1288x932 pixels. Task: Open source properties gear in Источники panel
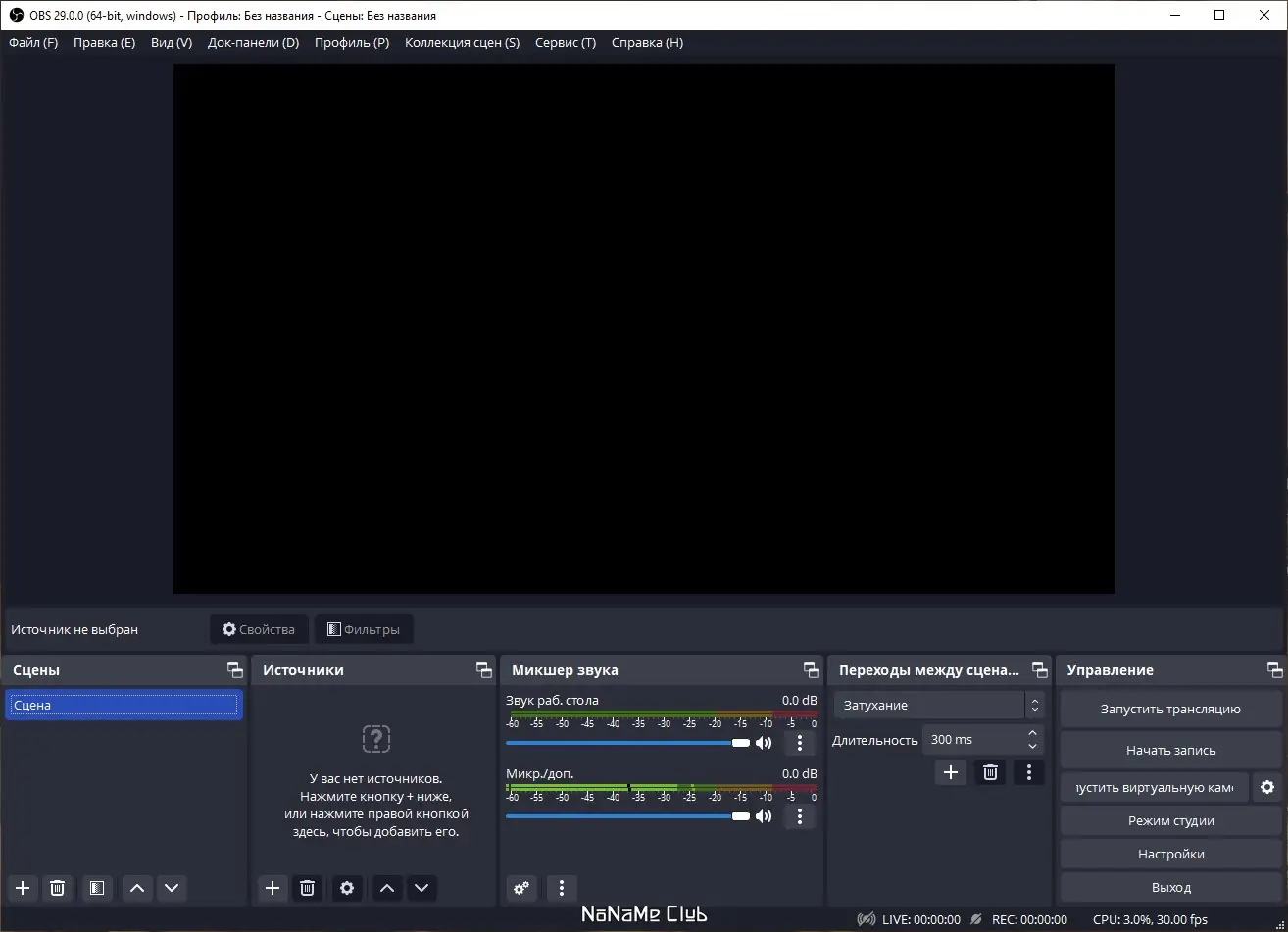tap(347, 888)
